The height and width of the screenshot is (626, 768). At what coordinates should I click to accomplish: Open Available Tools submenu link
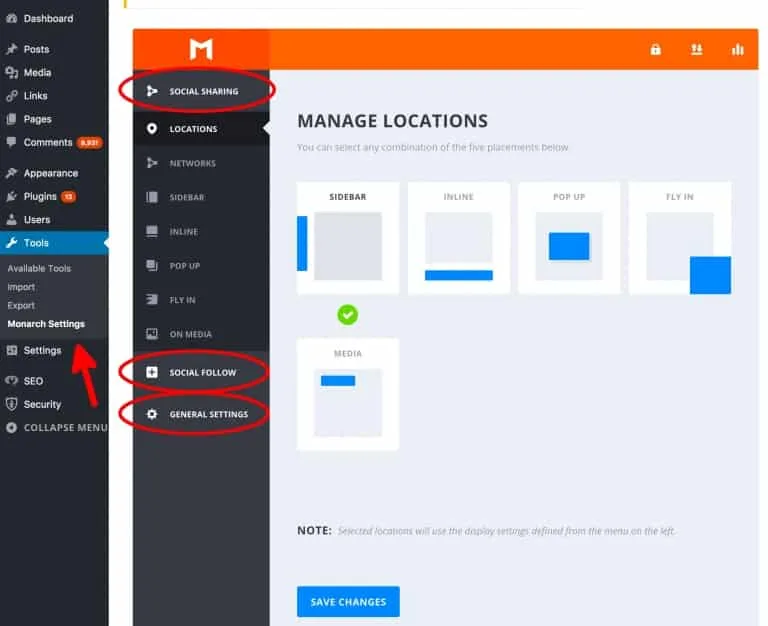39,268
